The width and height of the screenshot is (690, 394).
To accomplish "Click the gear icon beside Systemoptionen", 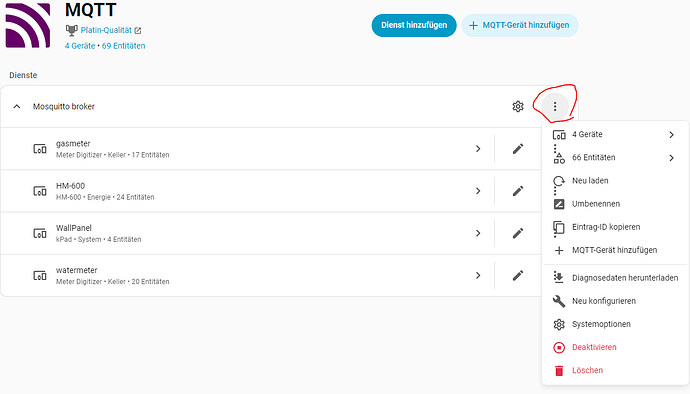I will [559, 324].
